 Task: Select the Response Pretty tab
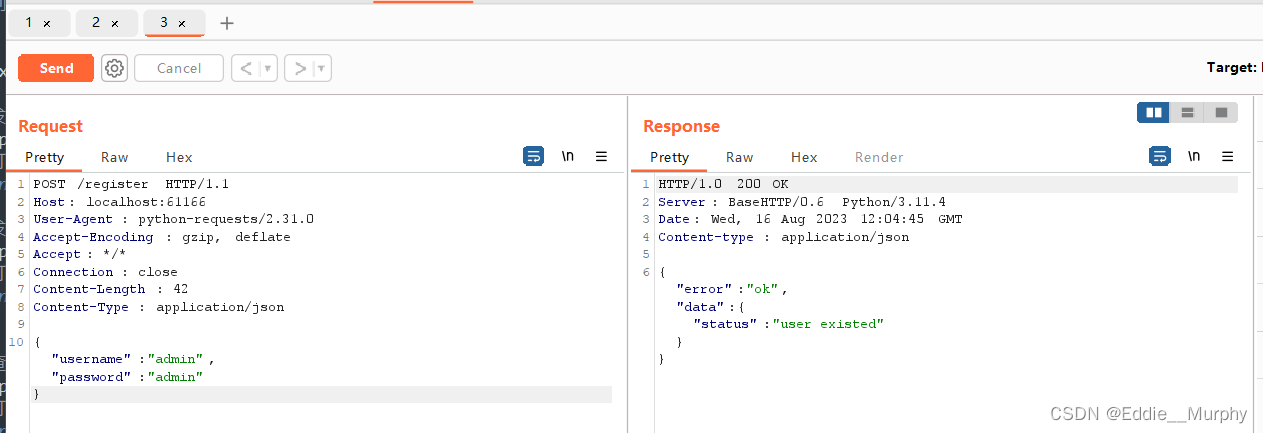tap(670, 157)
